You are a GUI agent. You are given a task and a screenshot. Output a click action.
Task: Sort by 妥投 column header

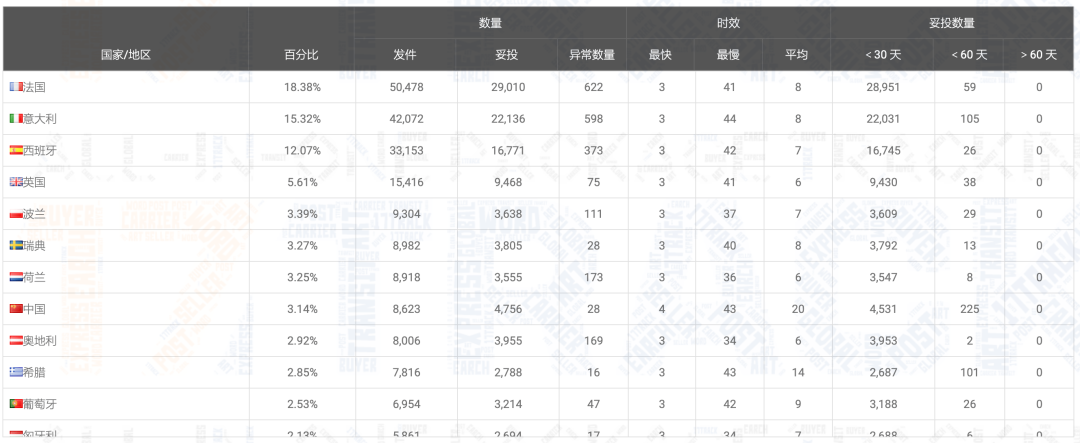507,55
